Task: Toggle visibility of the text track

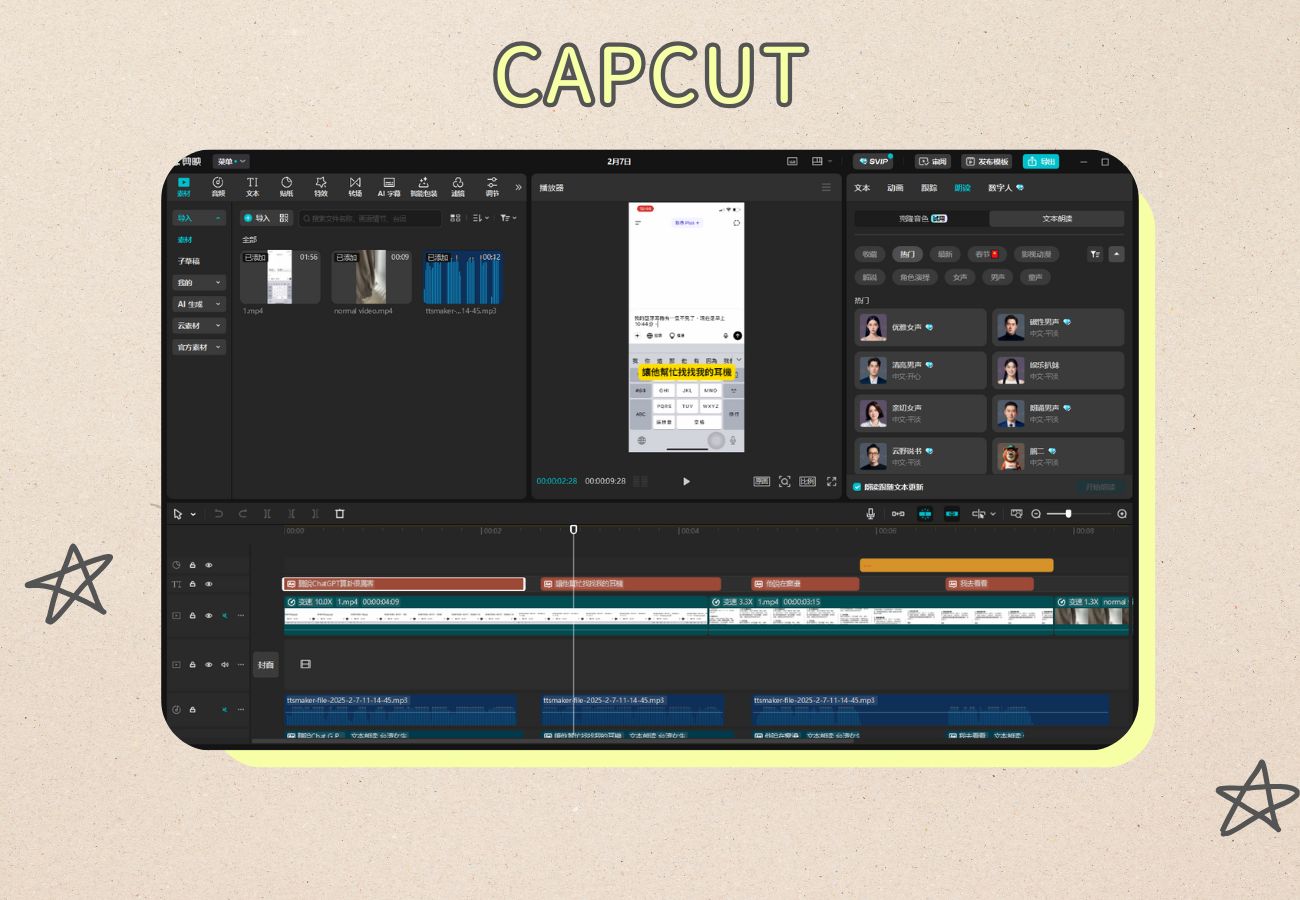Action: 209,584
